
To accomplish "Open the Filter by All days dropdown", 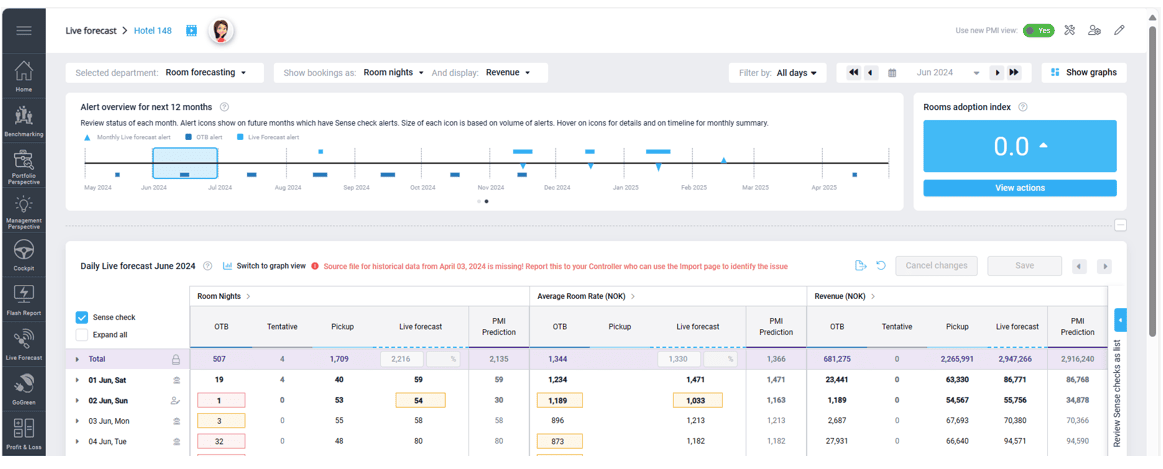I will pyautogui.click(x=796, y=73).
